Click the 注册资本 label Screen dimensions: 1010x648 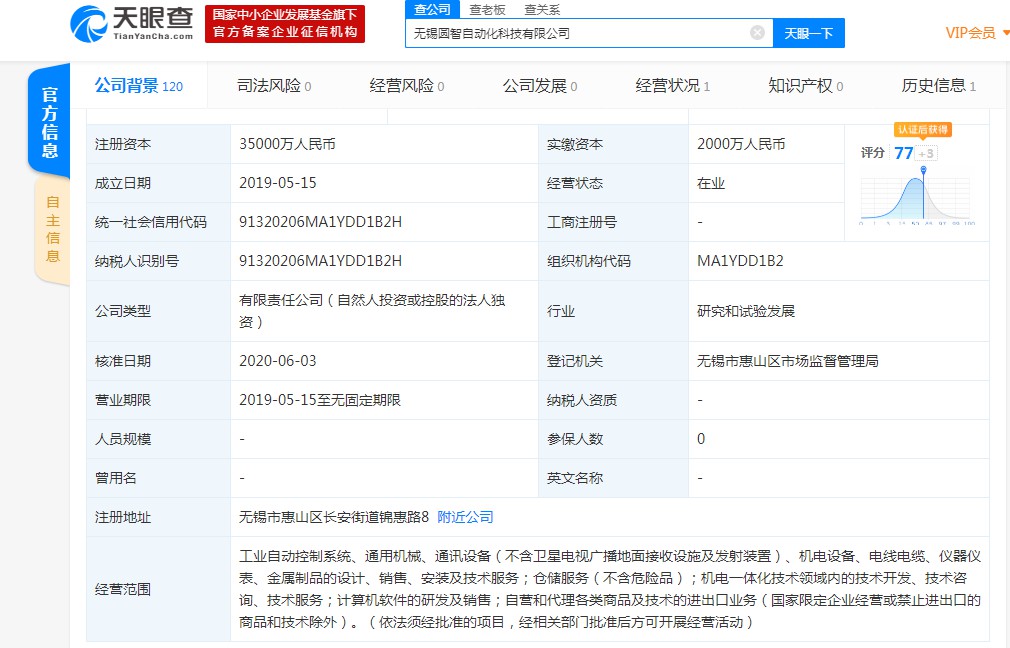[x=122, y=144]
